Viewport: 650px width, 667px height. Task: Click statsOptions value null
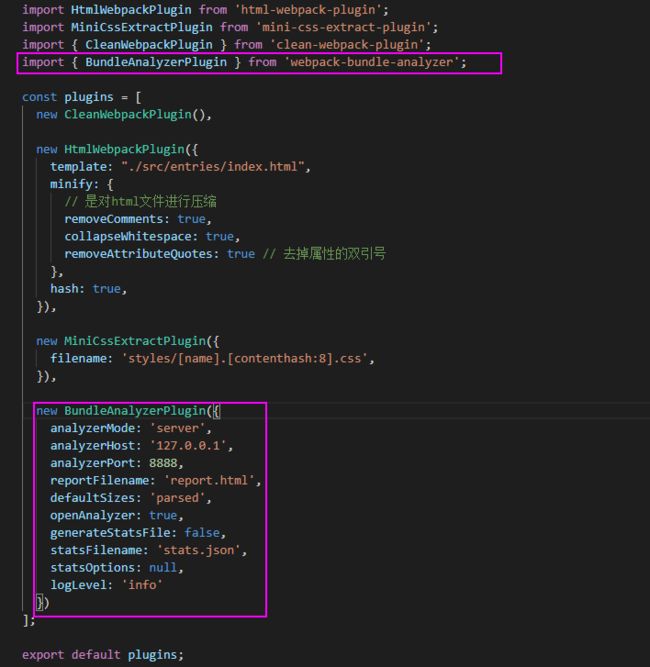(163, 568)
